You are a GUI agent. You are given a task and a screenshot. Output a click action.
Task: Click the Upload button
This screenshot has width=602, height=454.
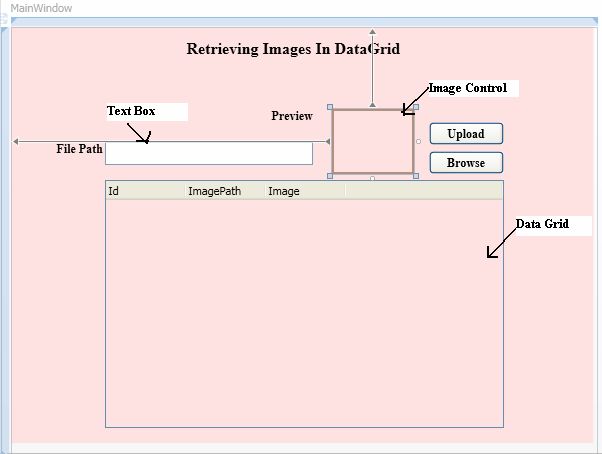point(466,134)
